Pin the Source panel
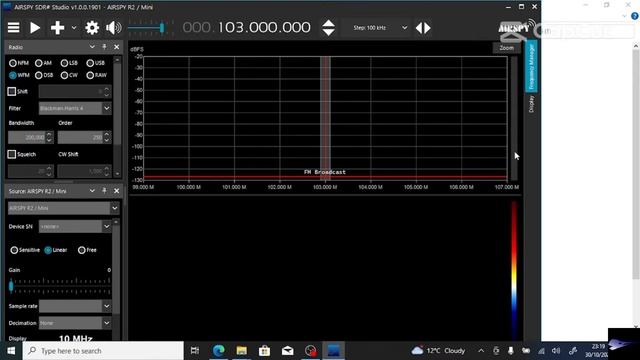Viewport: 640px width, 360px height. coord(104,191)
